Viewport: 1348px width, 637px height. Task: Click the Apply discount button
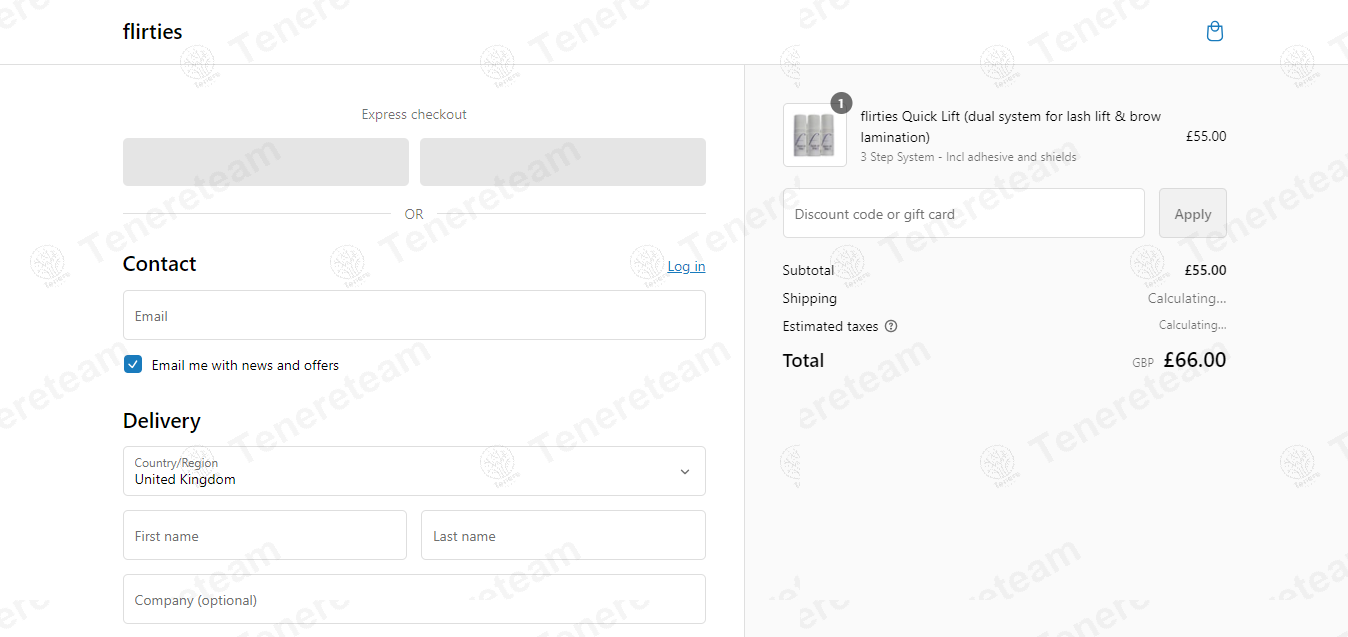pyautogui.click(x=1193, y=213)
